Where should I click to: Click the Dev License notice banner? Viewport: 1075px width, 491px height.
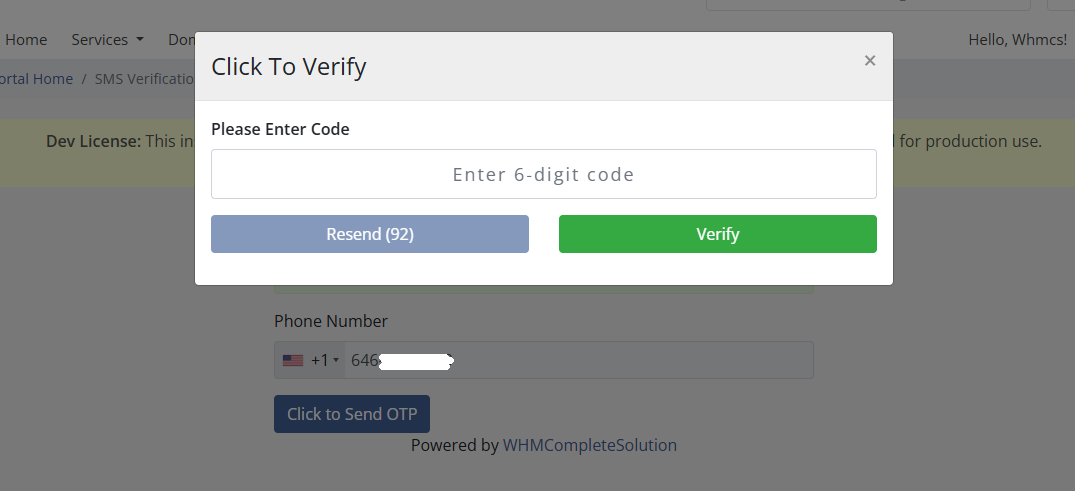(x=538, y=153)
